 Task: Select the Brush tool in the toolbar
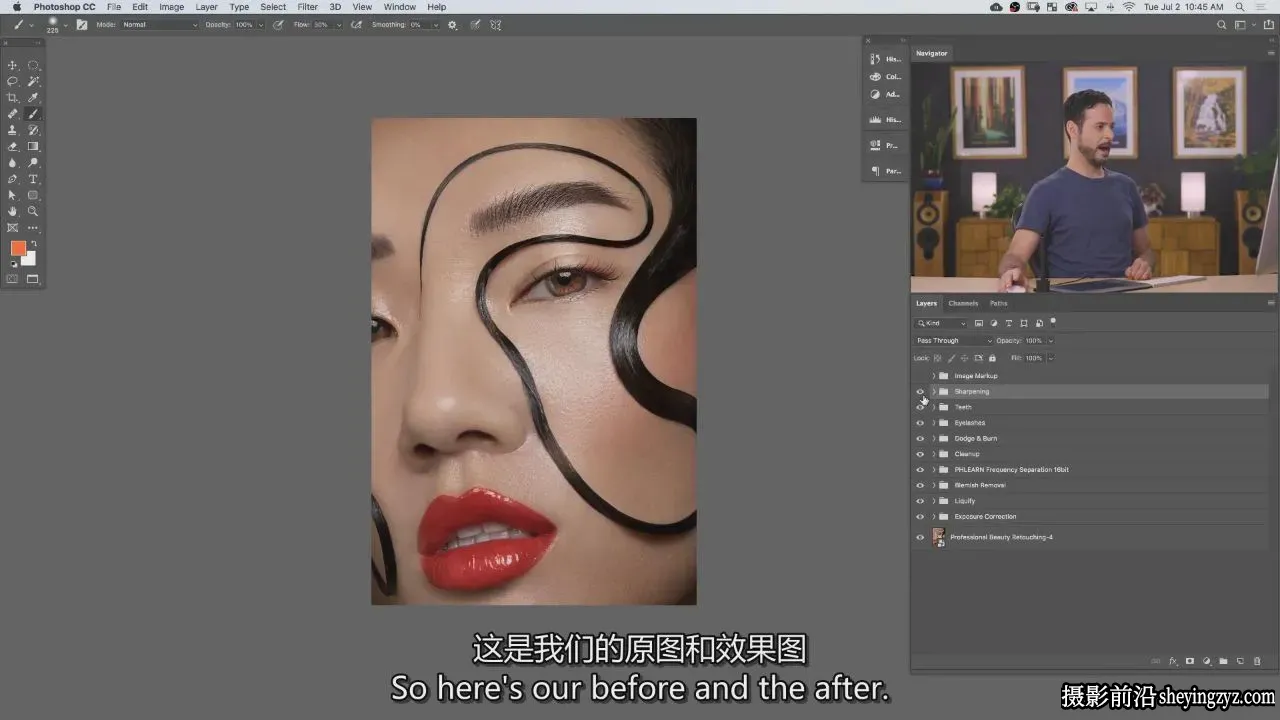tap(33, 114)
